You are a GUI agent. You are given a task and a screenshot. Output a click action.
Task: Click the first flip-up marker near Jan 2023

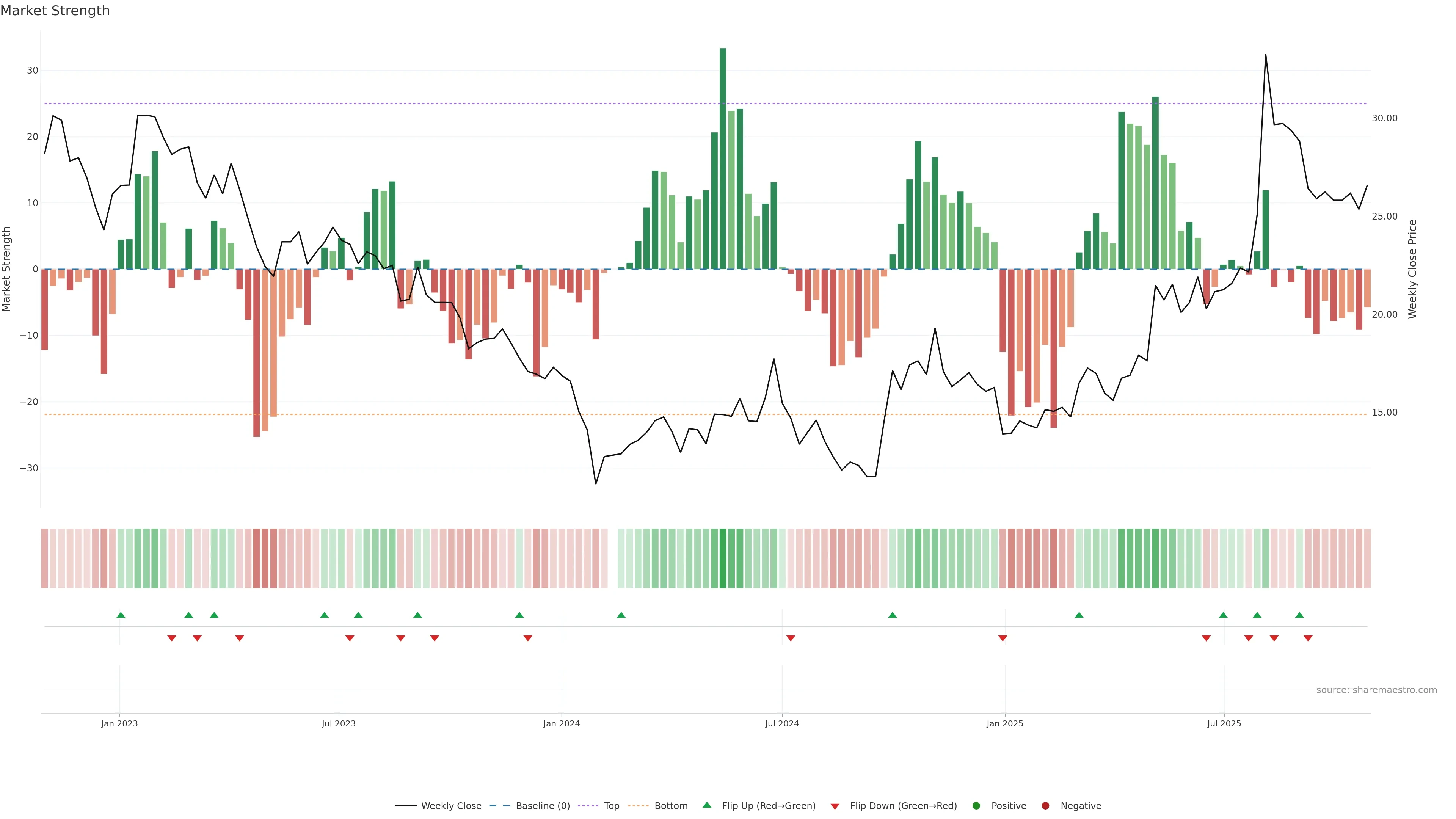point(121,615)
